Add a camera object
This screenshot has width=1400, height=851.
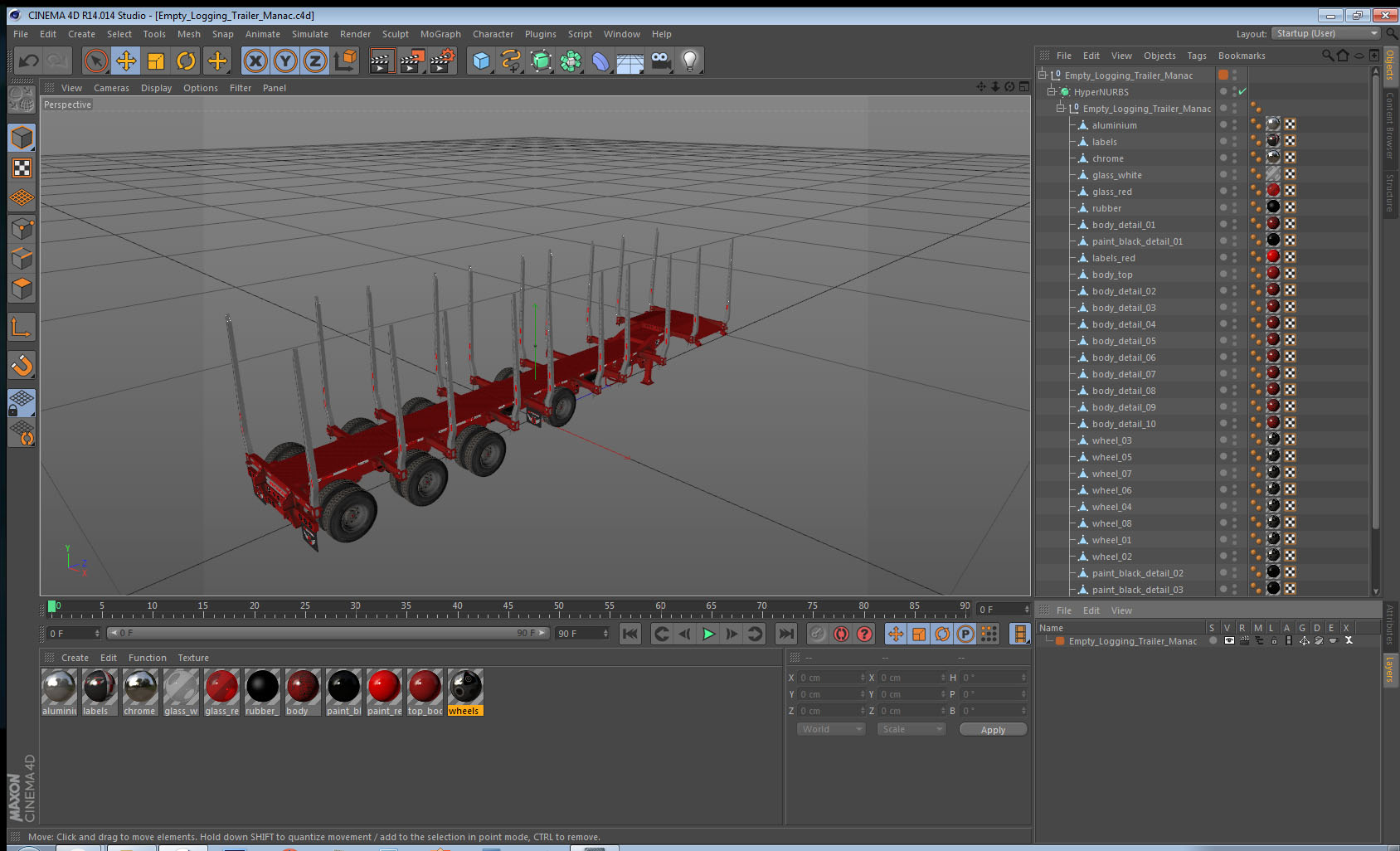660,61
